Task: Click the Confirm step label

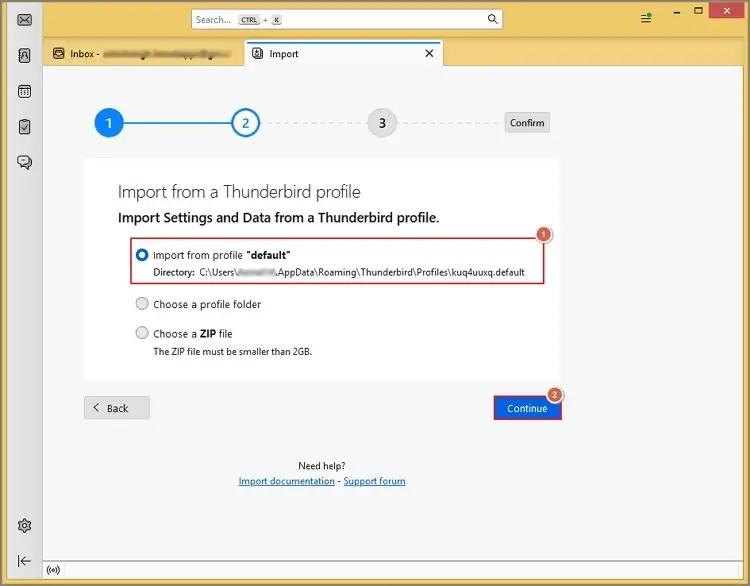Action: [x=527, y=123]
